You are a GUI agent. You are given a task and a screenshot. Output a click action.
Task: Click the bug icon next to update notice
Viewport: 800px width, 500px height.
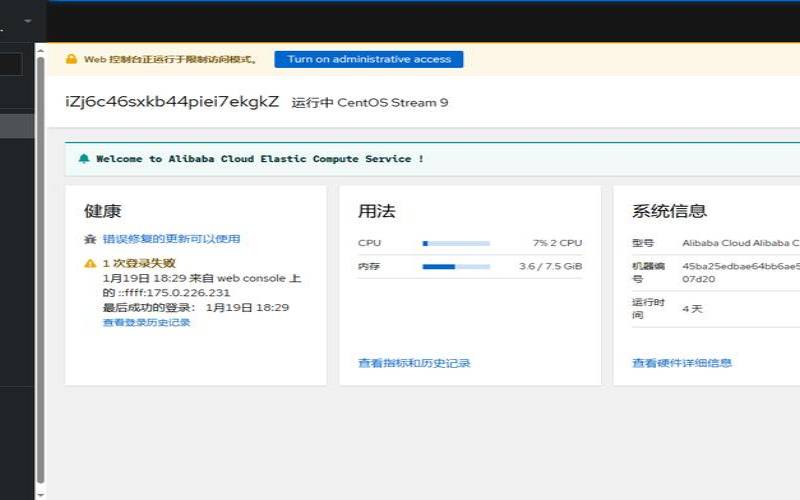[x=90, y=239]
